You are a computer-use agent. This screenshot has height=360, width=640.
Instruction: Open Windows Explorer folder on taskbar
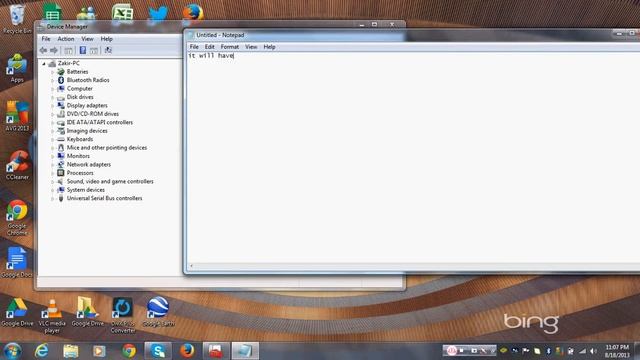(71, 351)
